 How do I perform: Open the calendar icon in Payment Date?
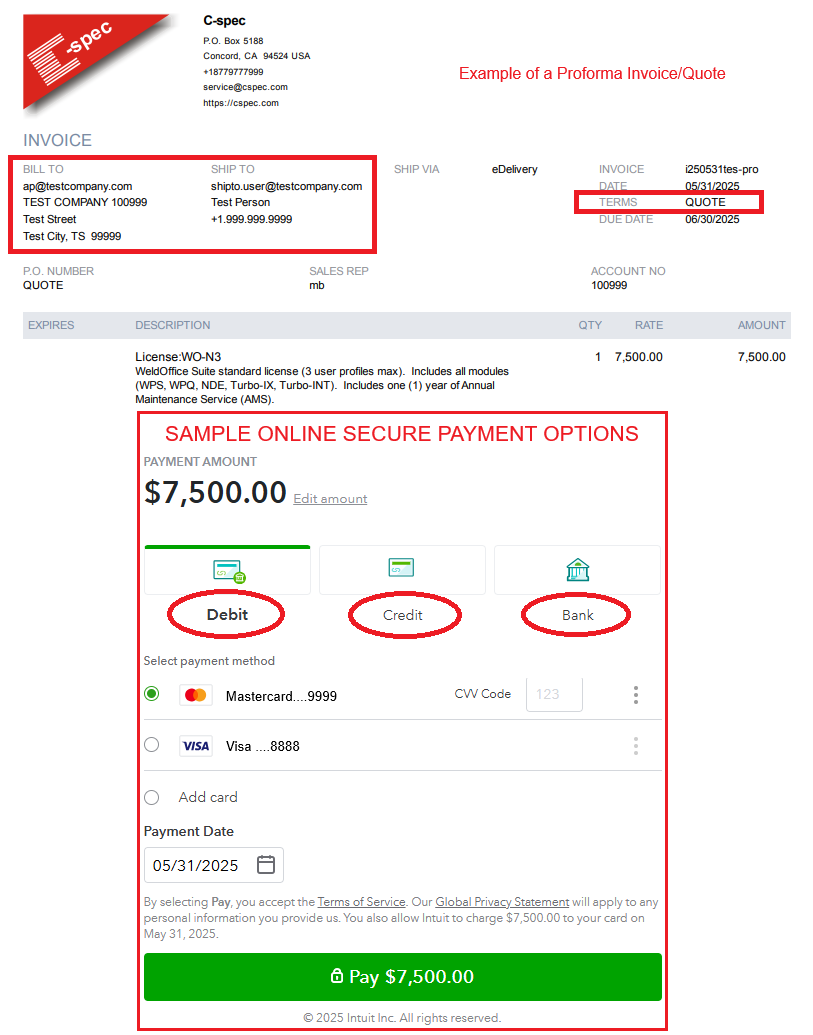pyautogui.click(x=266, y=865)
